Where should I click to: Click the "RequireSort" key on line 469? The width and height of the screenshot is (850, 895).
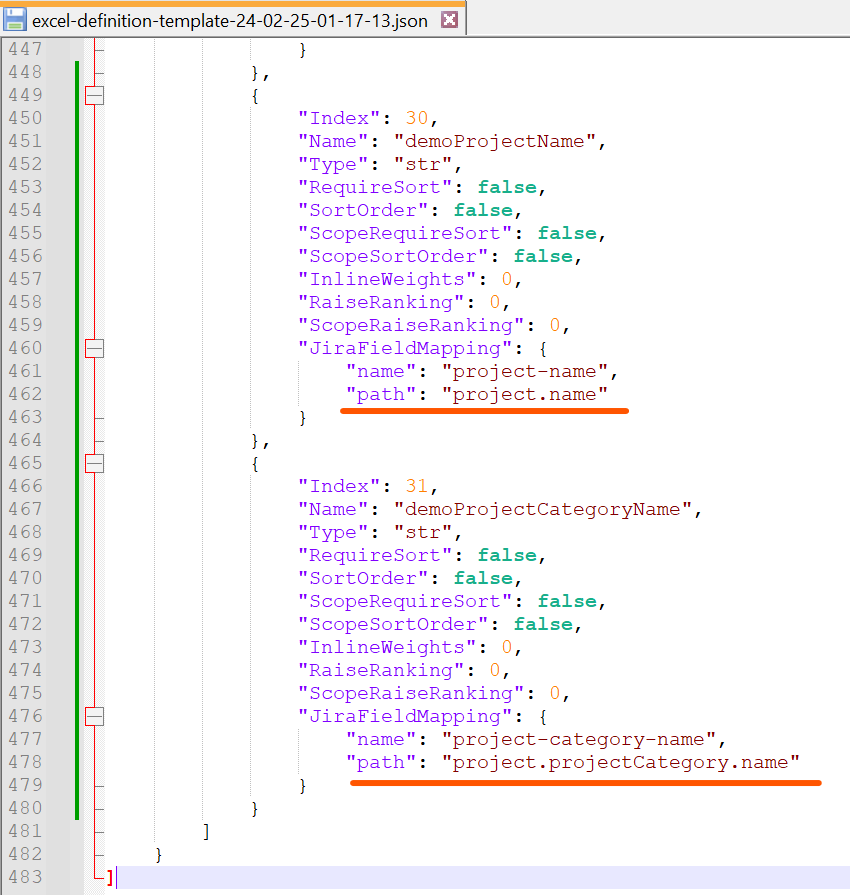(x=375, y=555)
